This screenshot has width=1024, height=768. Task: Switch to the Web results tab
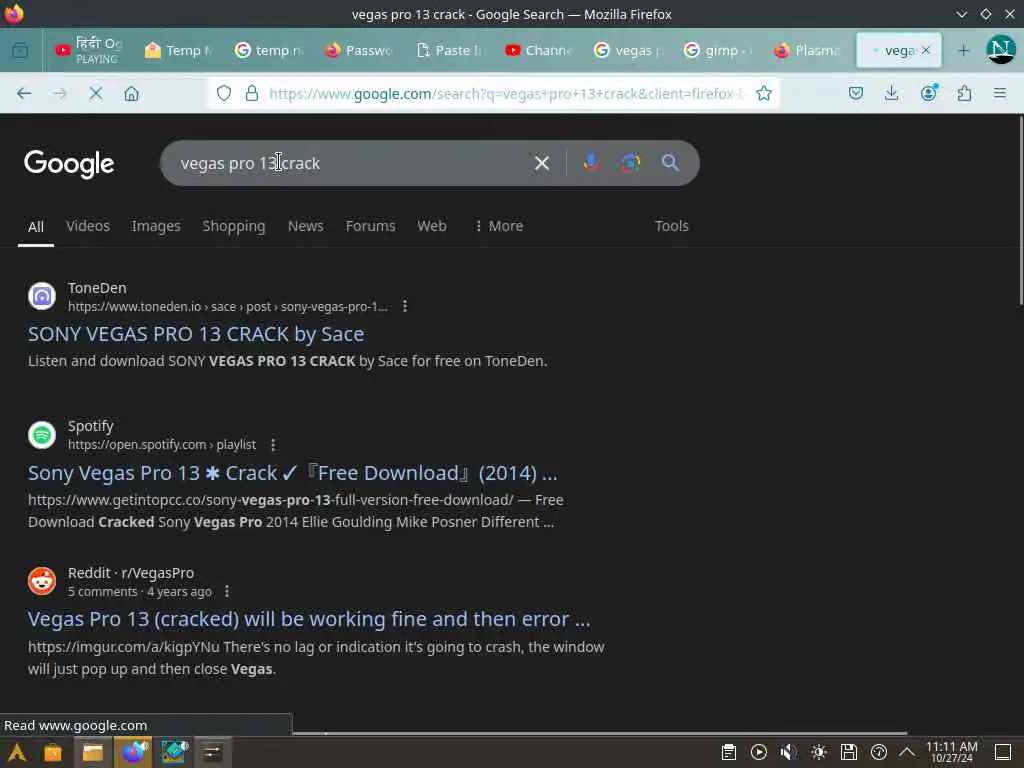pyautogui.click(x=432, y=226)
